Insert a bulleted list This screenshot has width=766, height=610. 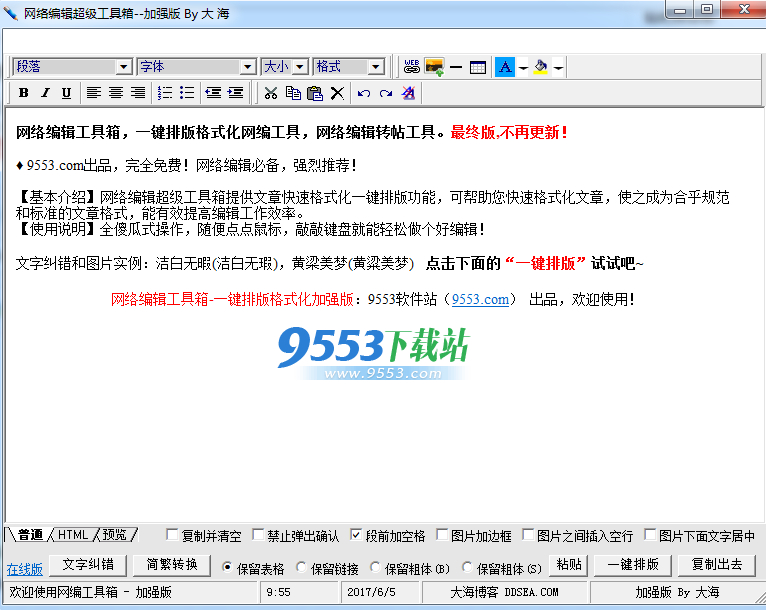187,93
